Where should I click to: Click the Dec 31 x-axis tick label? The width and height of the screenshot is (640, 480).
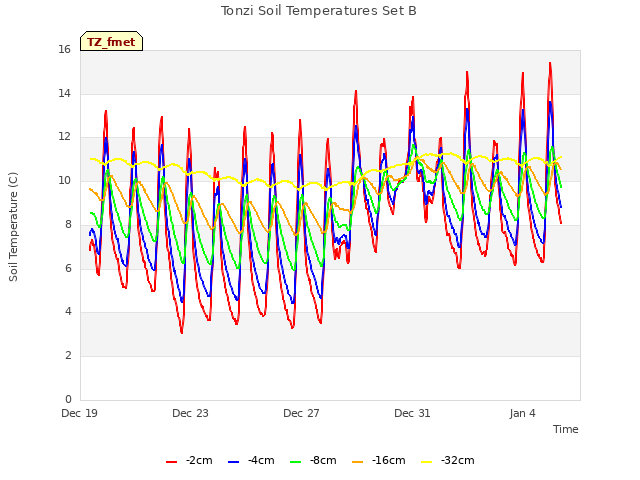tap(412, 413)
